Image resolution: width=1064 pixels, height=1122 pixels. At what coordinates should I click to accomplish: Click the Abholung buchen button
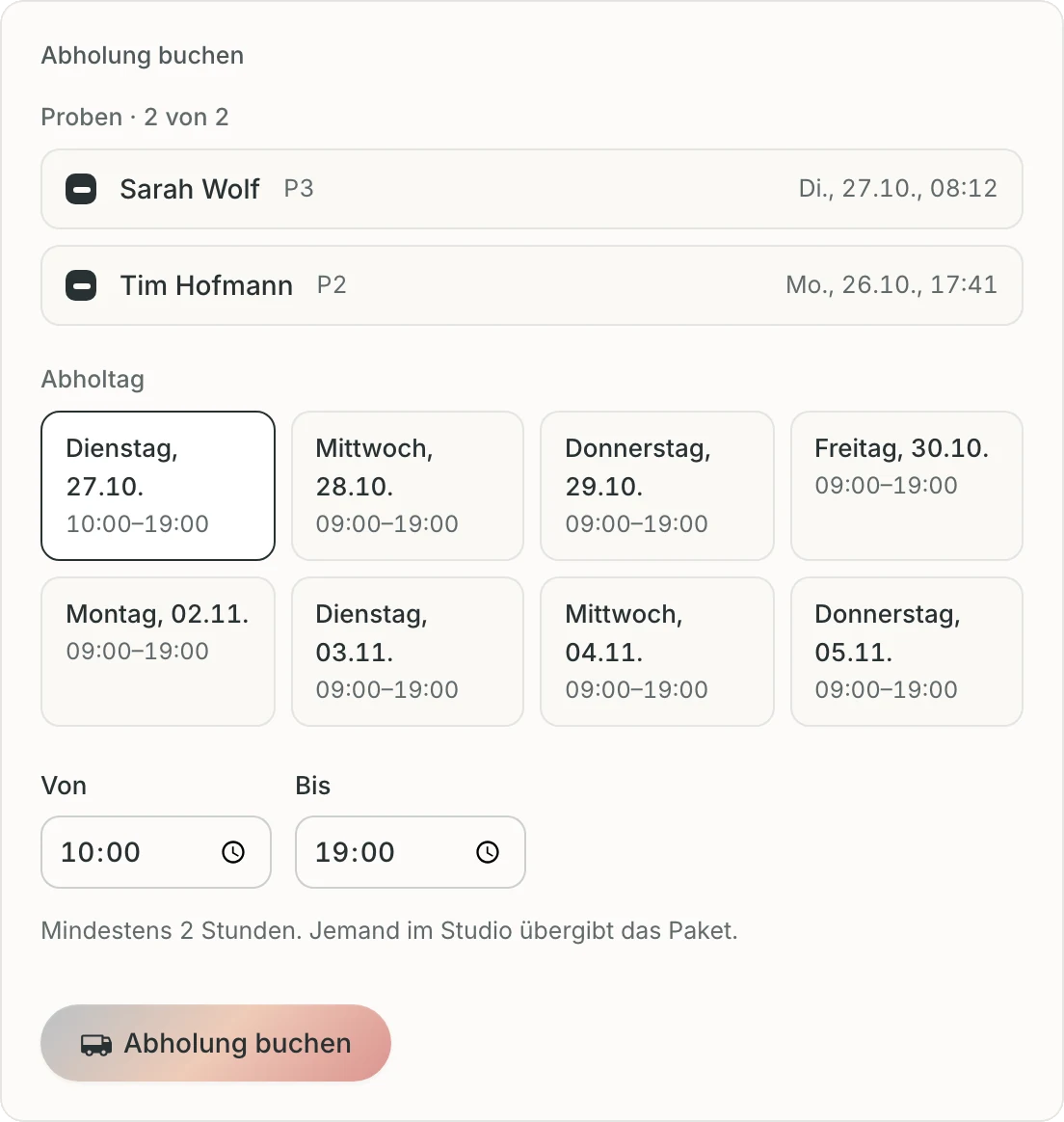point(216,1043)
